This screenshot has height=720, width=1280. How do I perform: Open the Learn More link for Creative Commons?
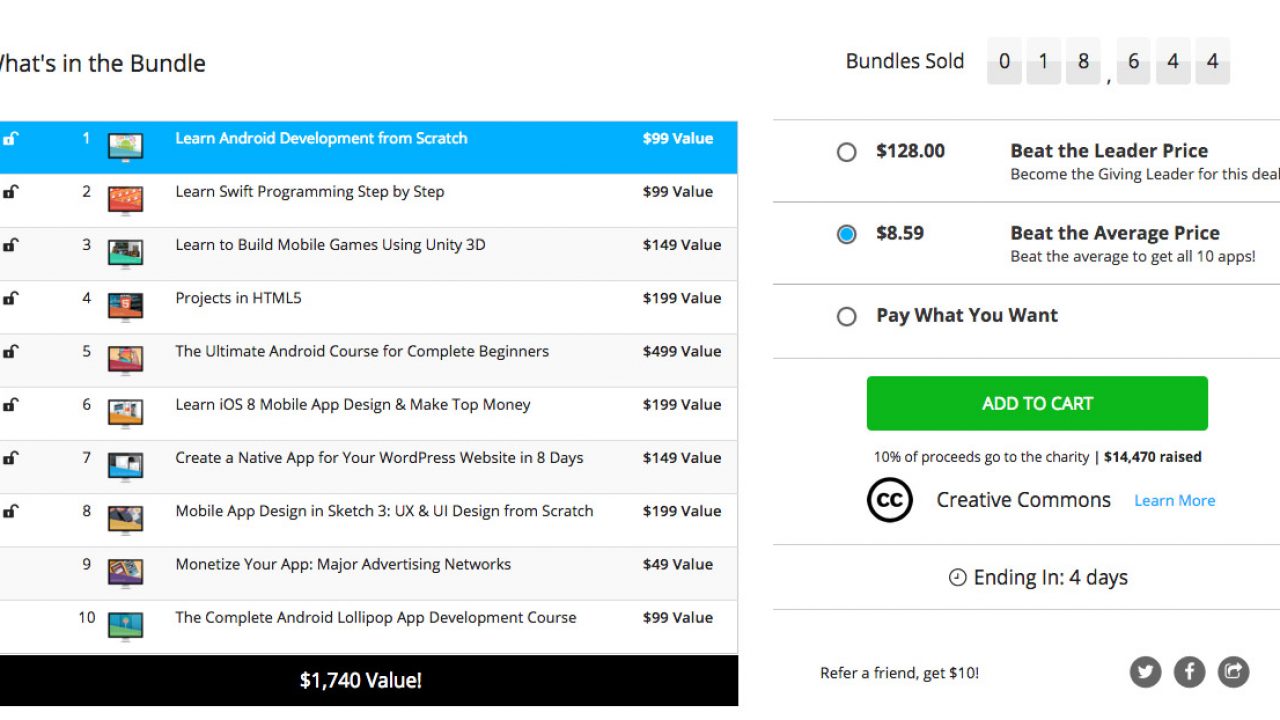1174,501
